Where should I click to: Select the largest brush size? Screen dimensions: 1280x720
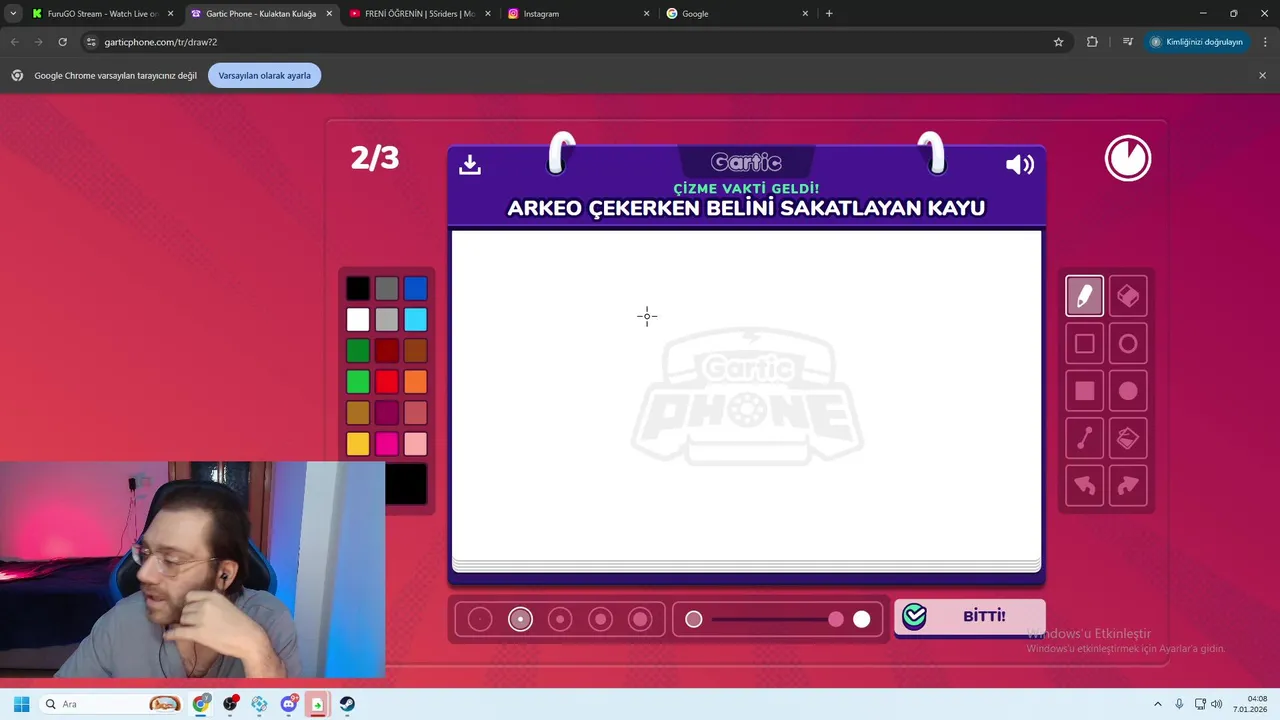click(x=640, y=619)
